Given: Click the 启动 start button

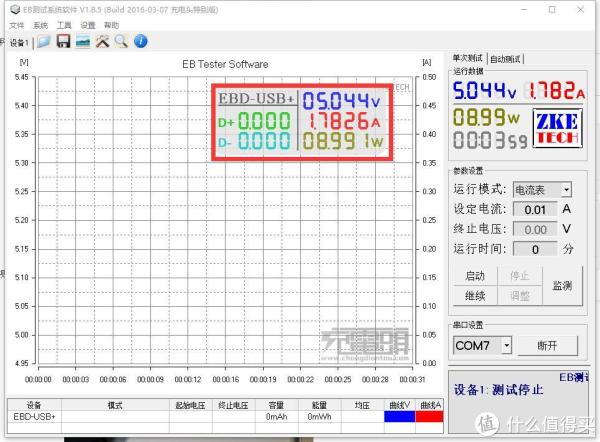Looking at the screenshot, I should coord(475,276).
